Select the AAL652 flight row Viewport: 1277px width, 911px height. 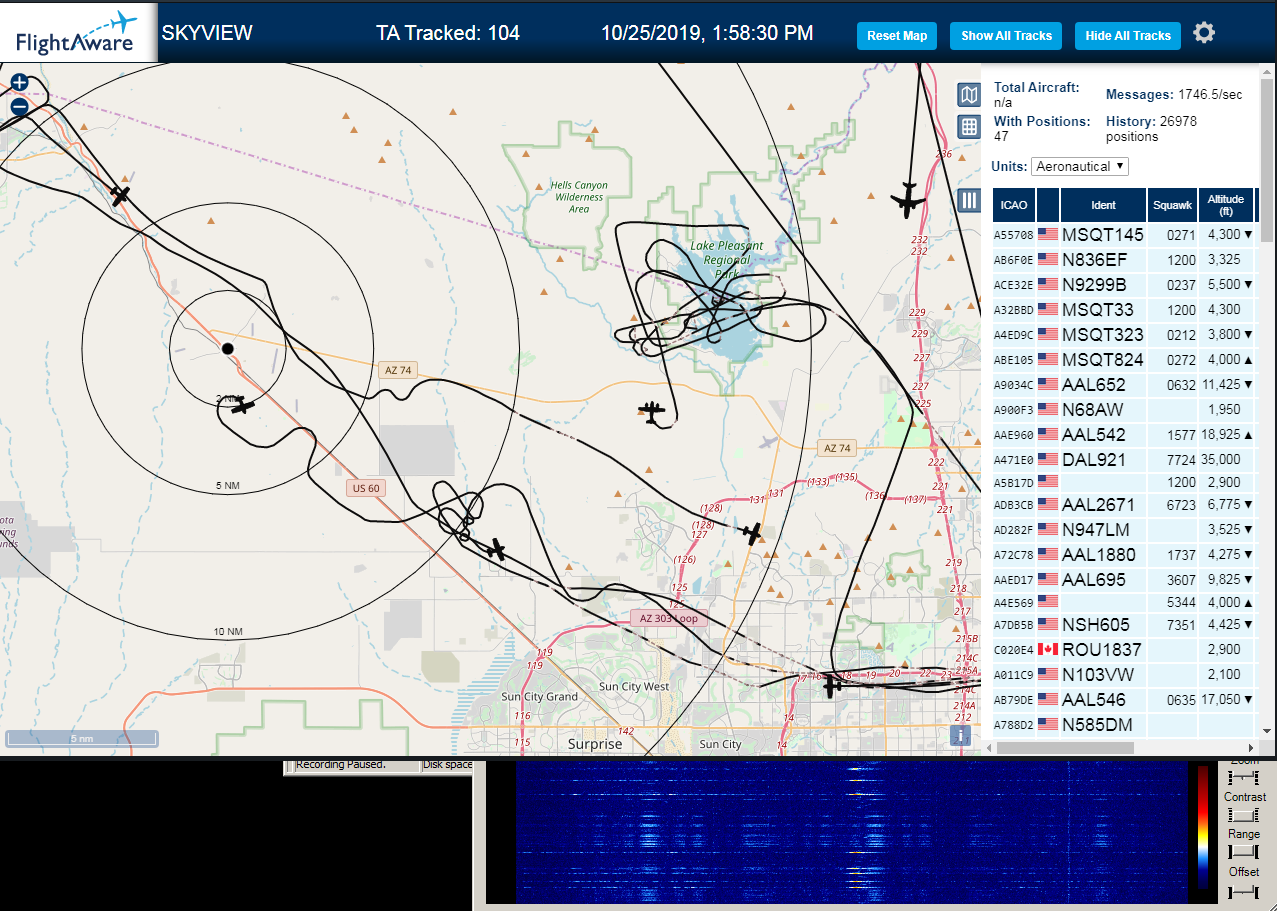[1124, 385]
